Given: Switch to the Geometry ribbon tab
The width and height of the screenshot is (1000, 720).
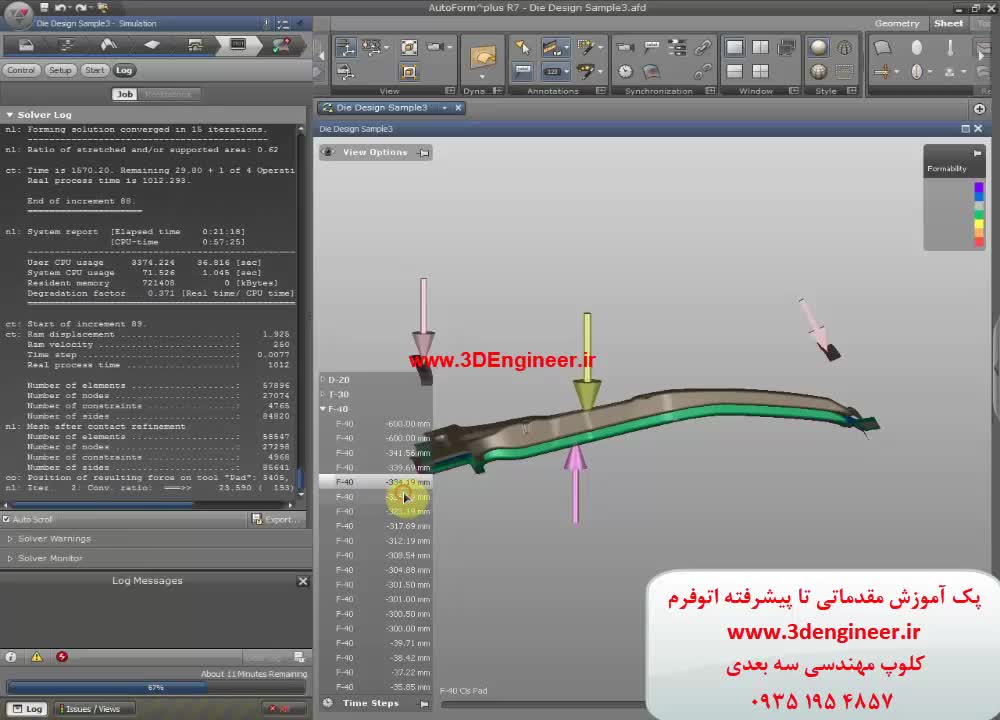Looking at the screenshot, I should pos(896,23).
